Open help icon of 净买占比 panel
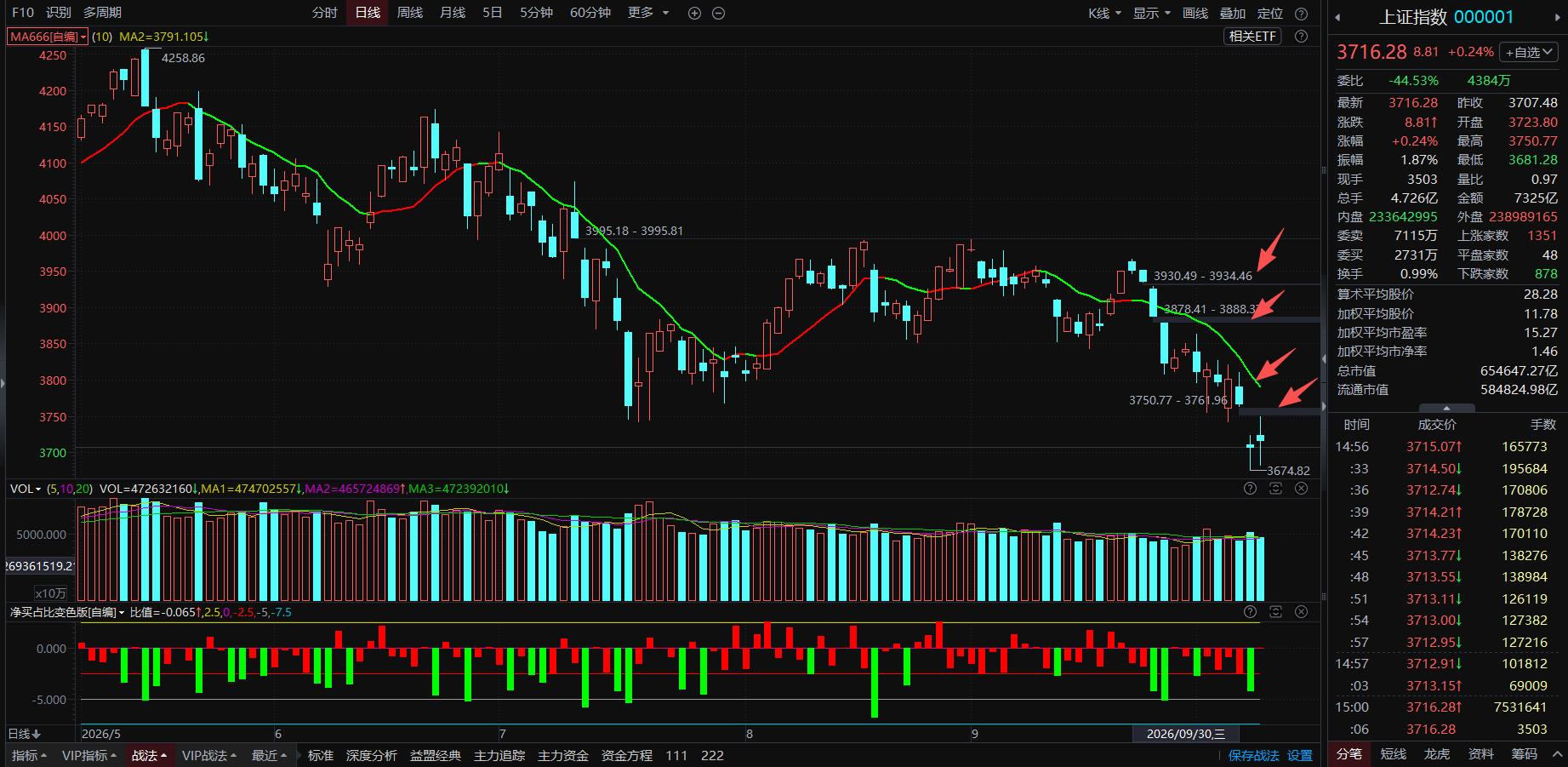 pos(1250,612)
